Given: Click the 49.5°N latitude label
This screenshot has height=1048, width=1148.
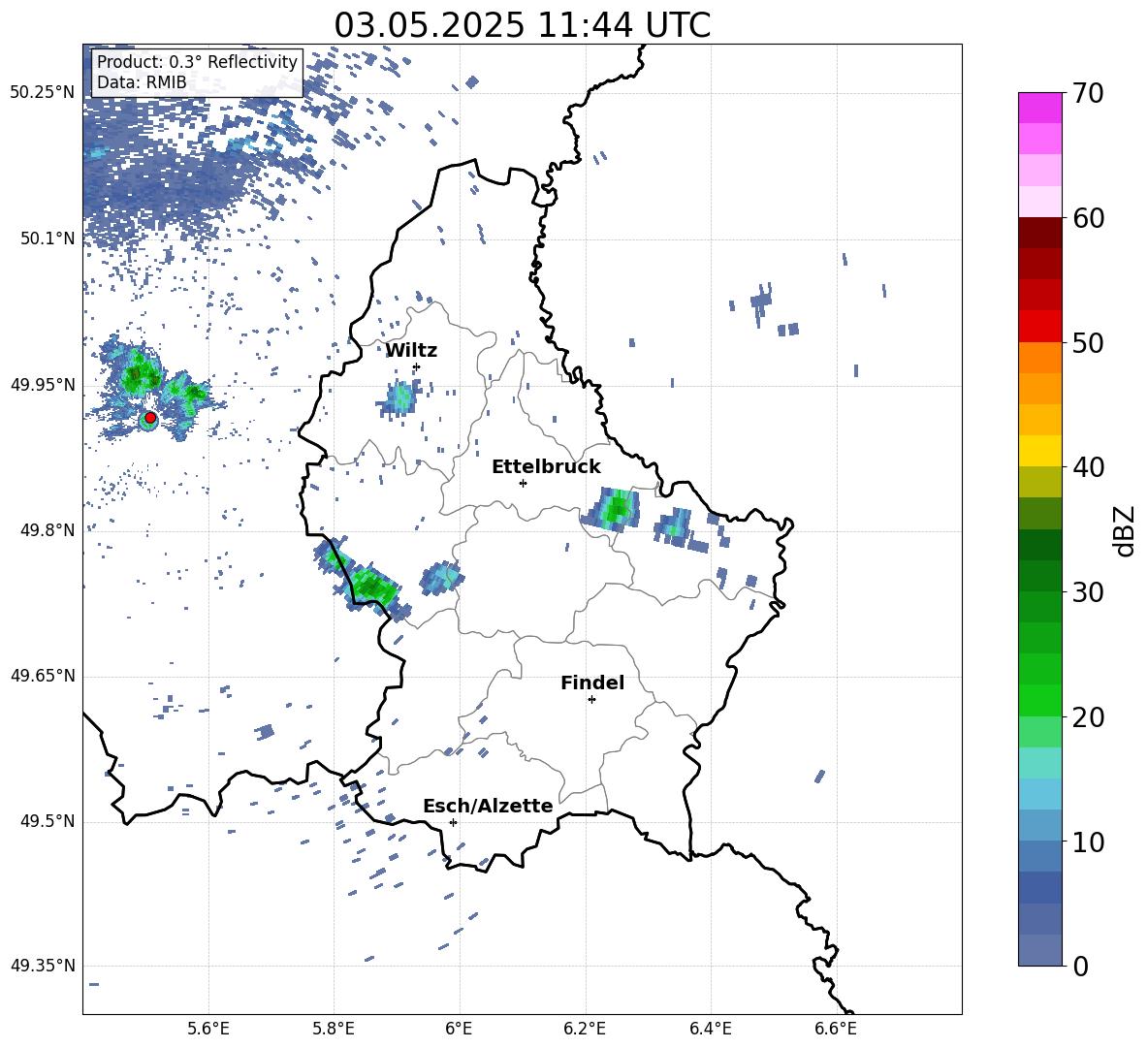Looking at the screenshot, I should pos(48,821).
